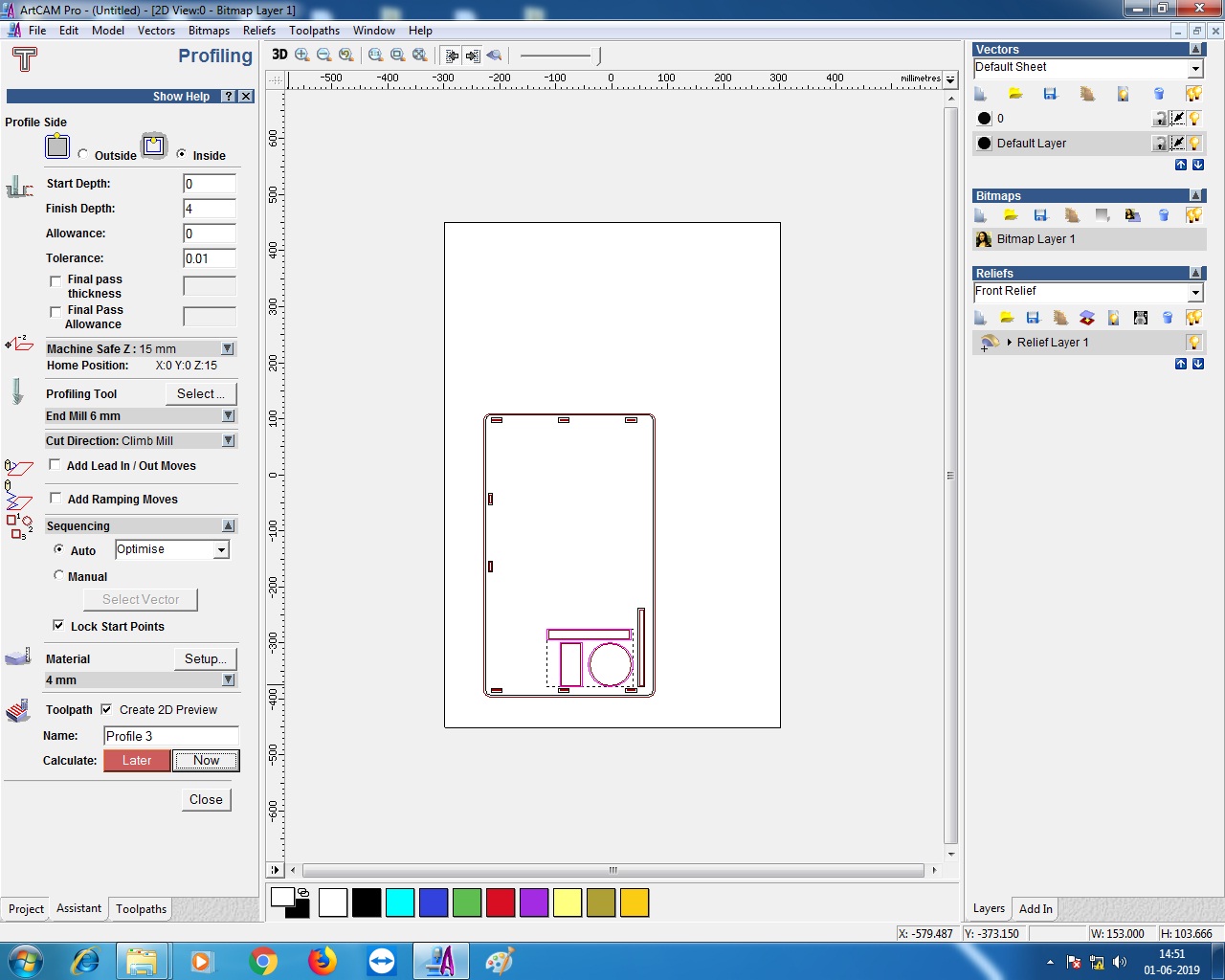Click the Zoom In magnifier icon
The image size is (1225, 980).
click(302, 56)
